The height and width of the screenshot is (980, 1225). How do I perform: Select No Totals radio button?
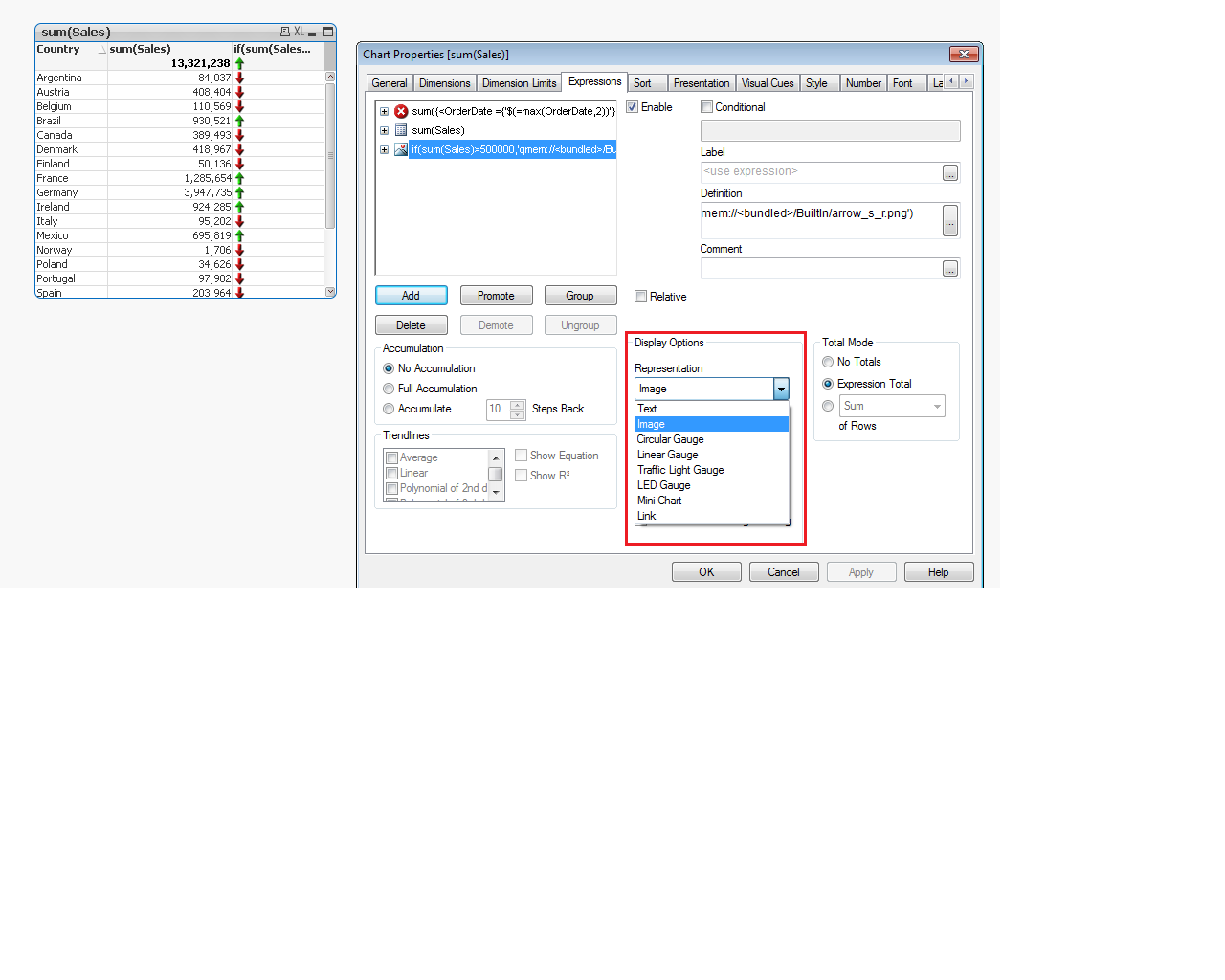(x=828, y=362)
